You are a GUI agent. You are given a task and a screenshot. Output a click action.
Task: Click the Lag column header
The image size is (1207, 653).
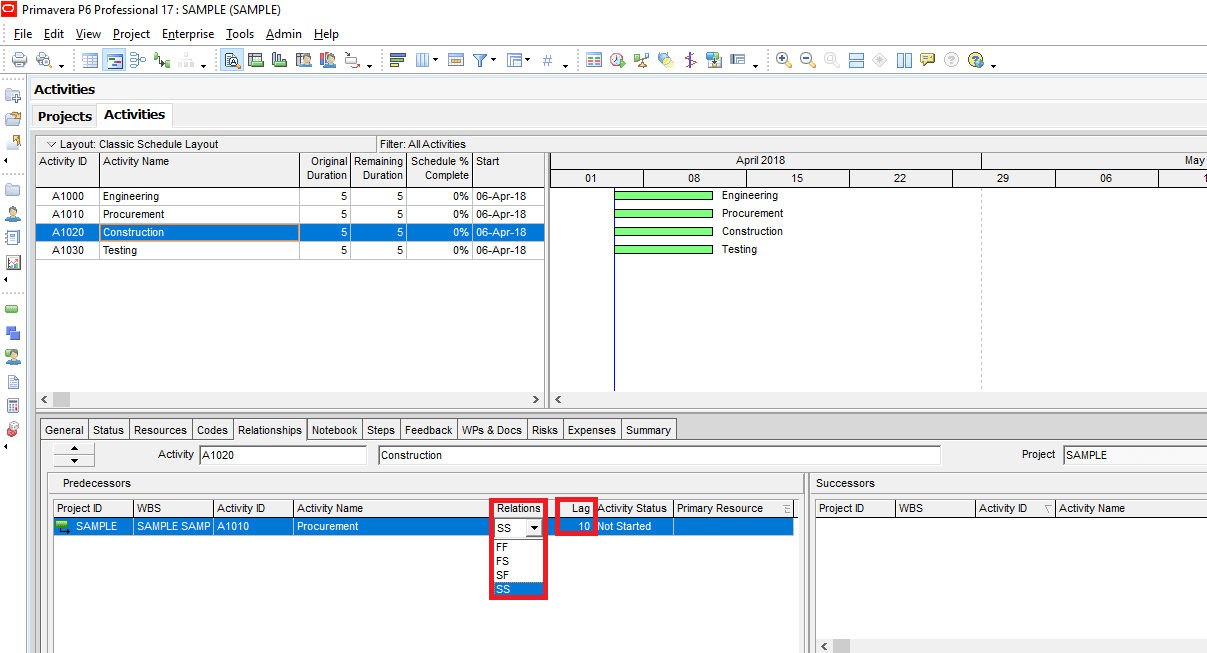click(575, 508)
